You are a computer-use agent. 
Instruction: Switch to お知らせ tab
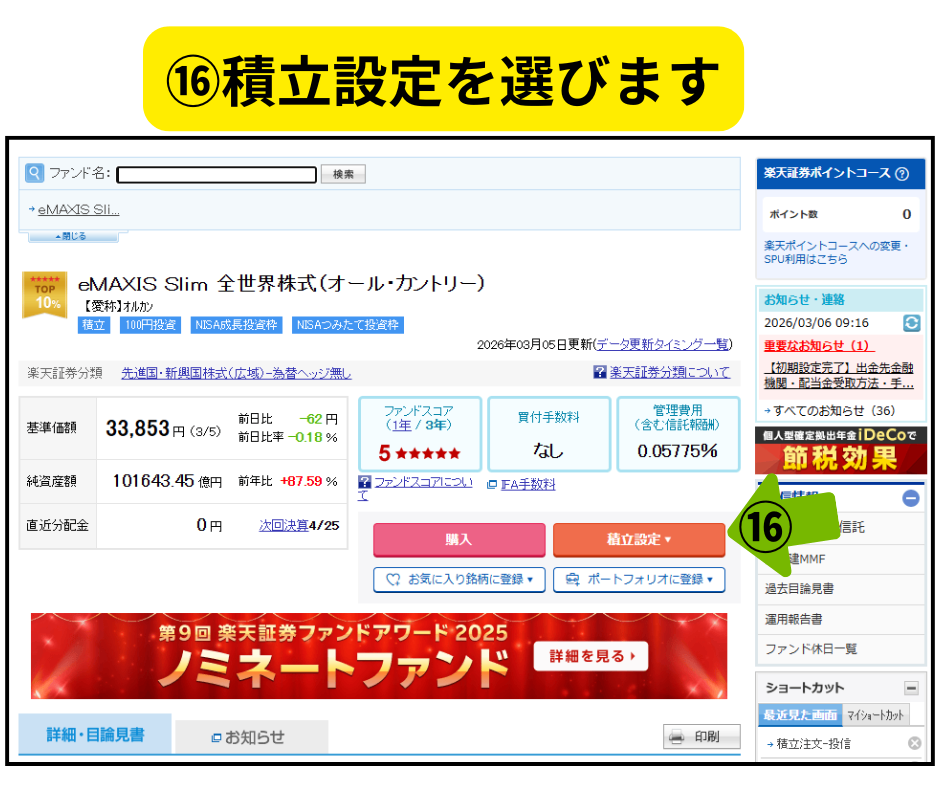click(x=252, y=738)
